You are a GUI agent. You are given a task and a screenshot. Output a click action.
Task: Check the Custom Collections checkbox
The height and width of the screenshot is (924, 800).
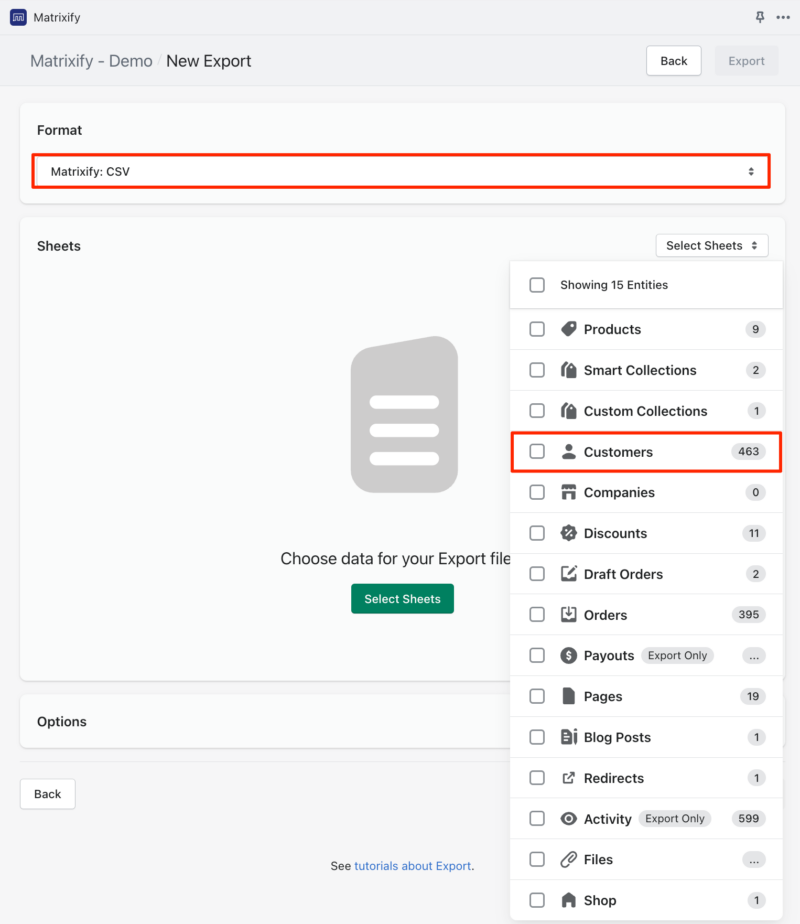point(537,411)
